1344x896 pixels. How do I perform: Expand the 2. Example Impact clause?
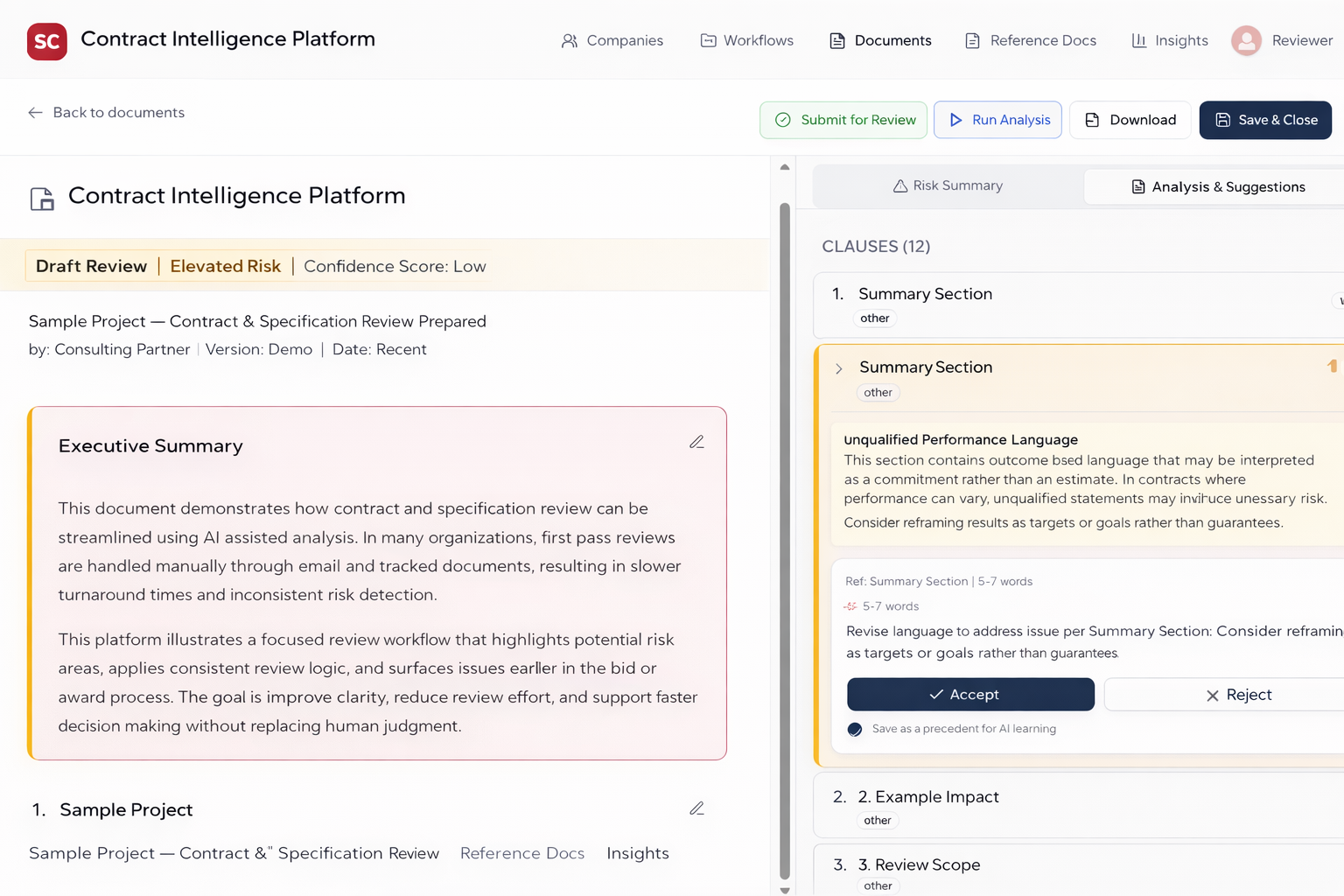tap(927, 797)
